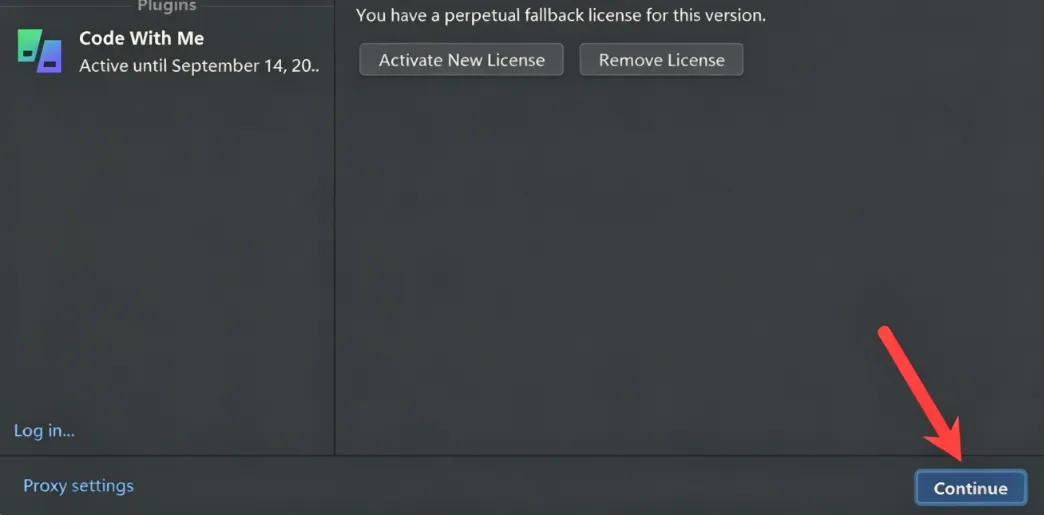Screen dimensions: 1044x515
Task: Select the Code With Me list entry title
Action: [x=141, y=39]
